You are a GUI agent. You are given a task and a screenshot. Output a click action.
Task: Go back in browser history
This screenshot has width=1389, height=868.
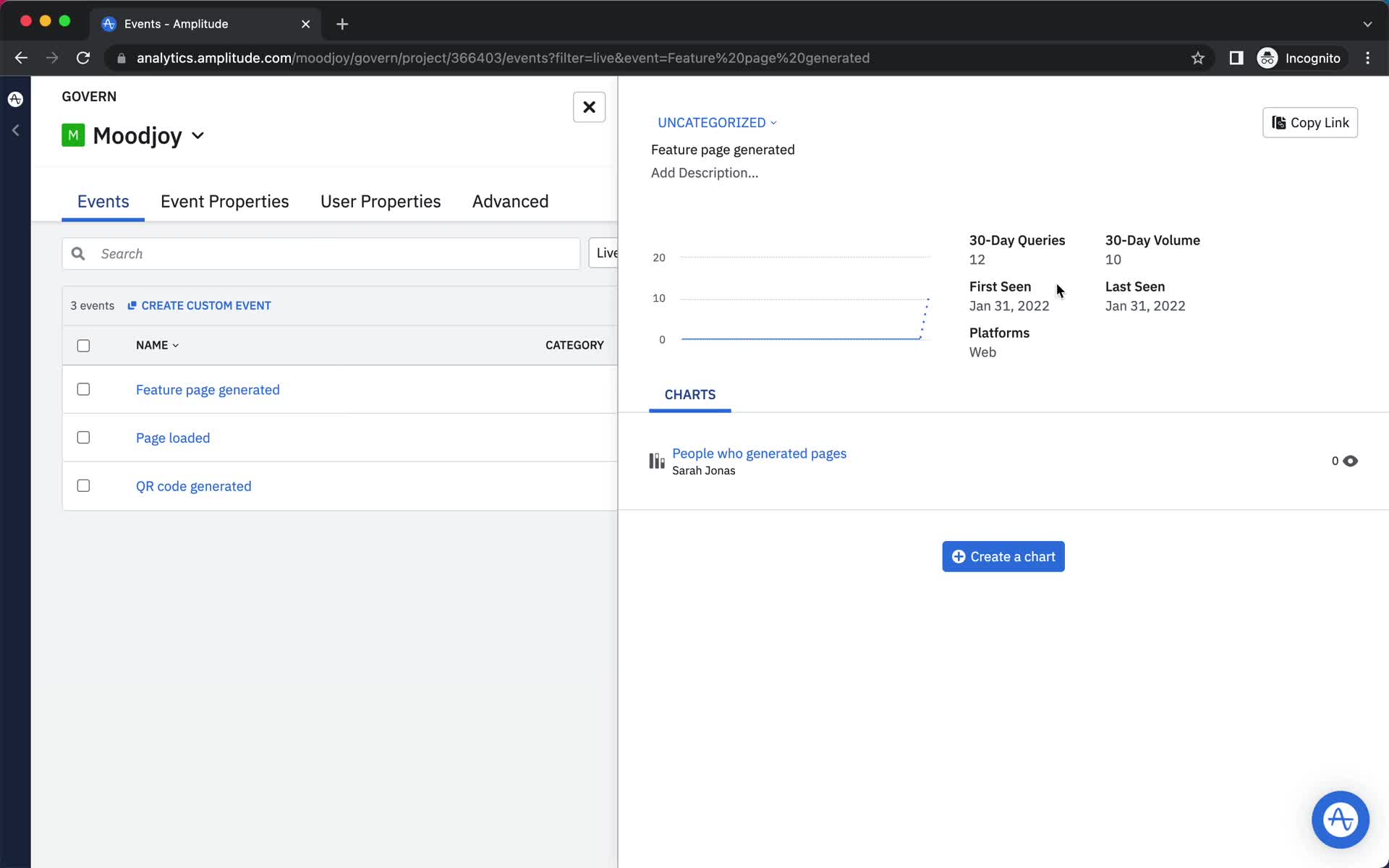(21, 58)
